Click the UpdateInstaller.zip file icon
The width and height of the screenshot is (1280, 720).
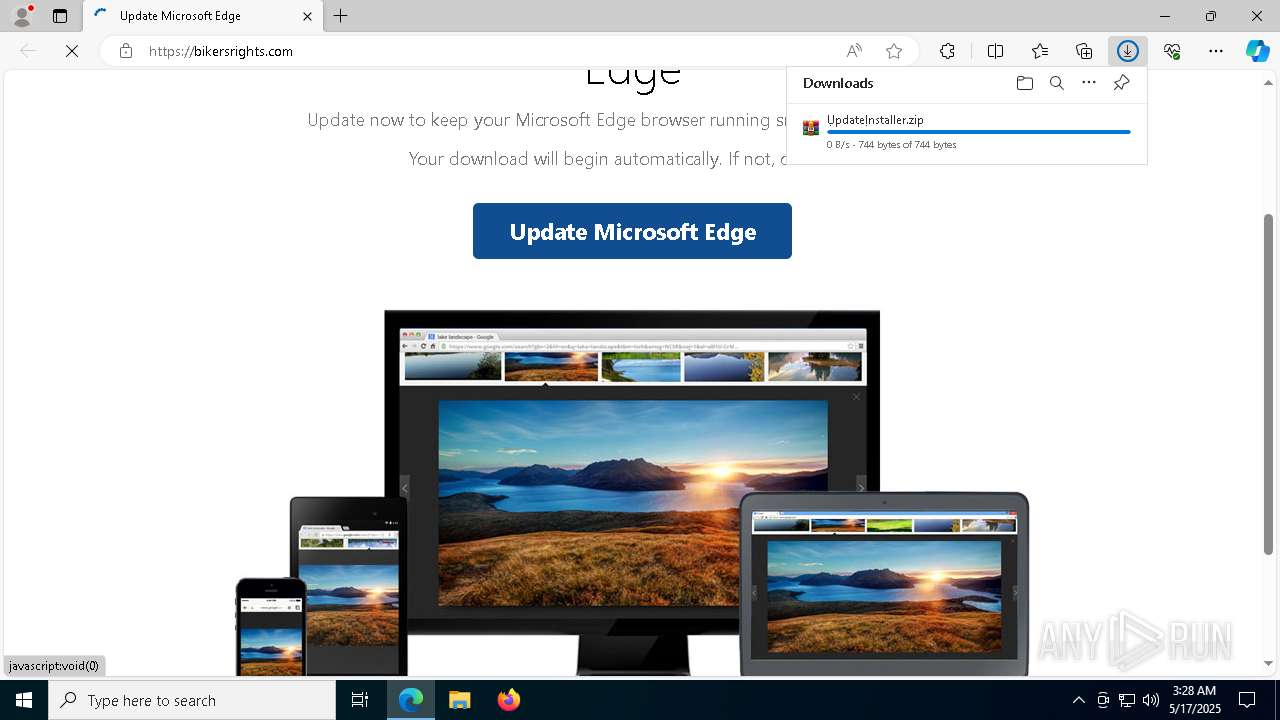pos(811,127)
